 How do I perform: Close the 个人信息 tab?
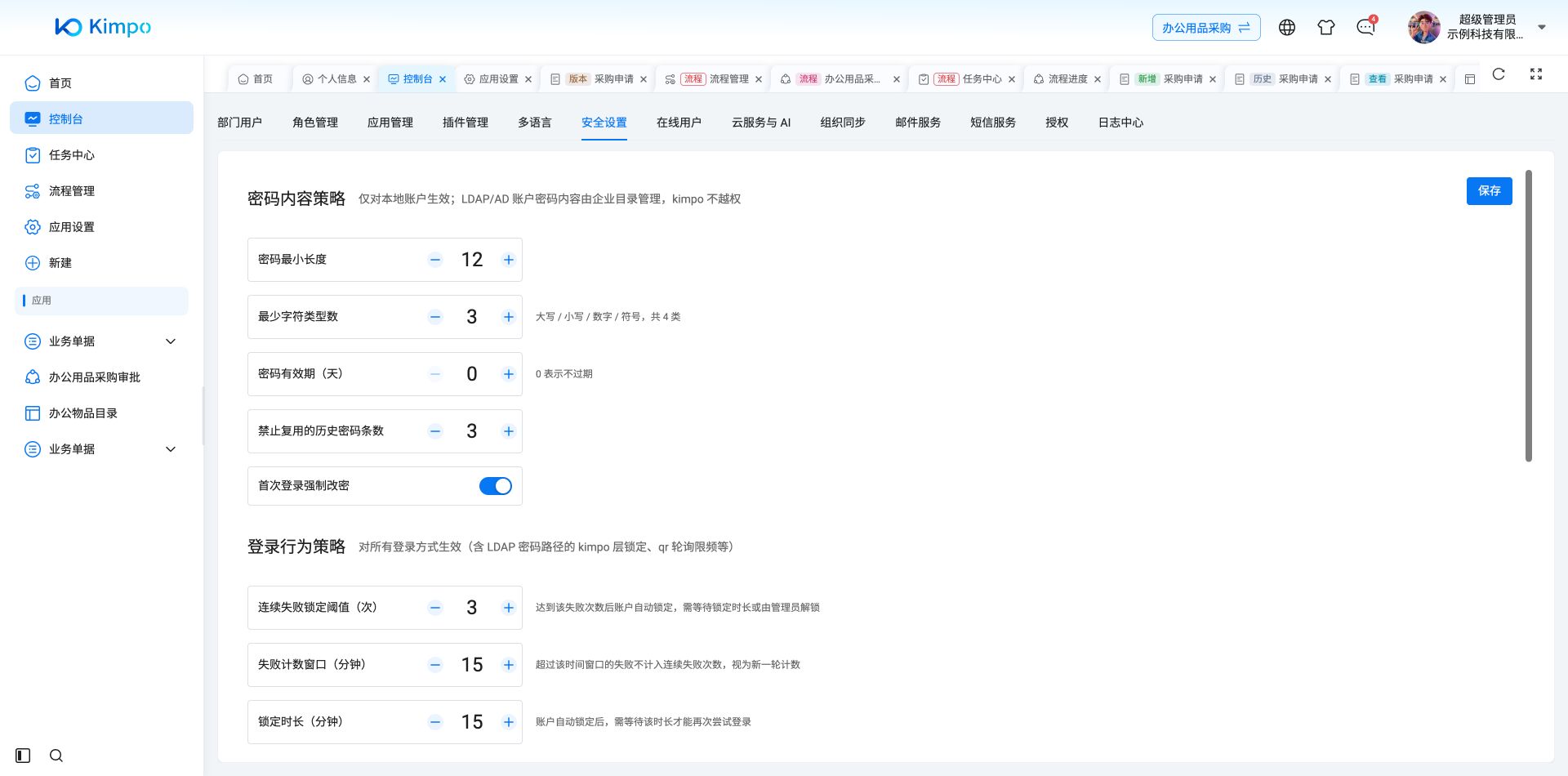367,79
